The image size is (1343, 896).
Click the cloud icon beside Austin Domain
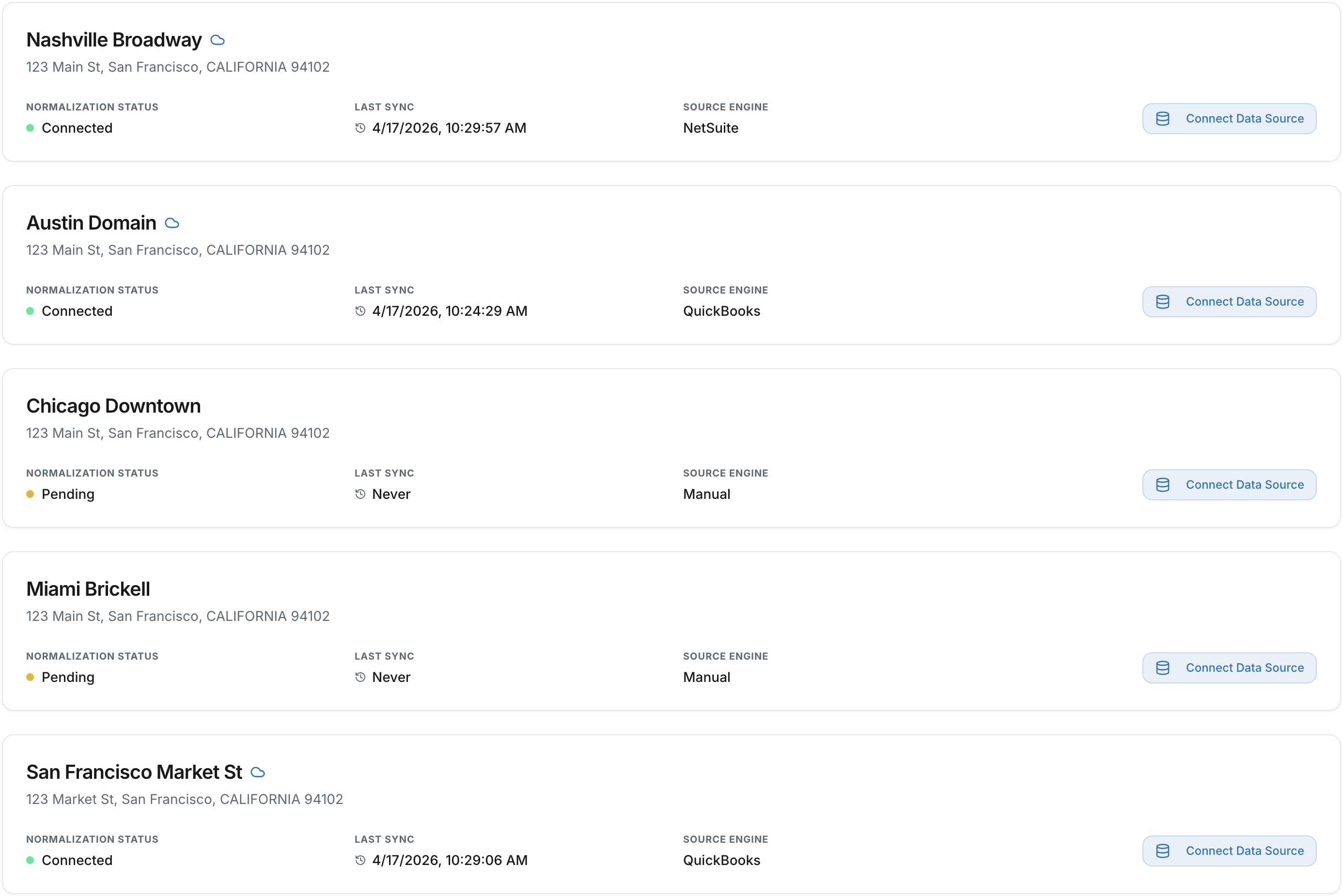(172, 223)
